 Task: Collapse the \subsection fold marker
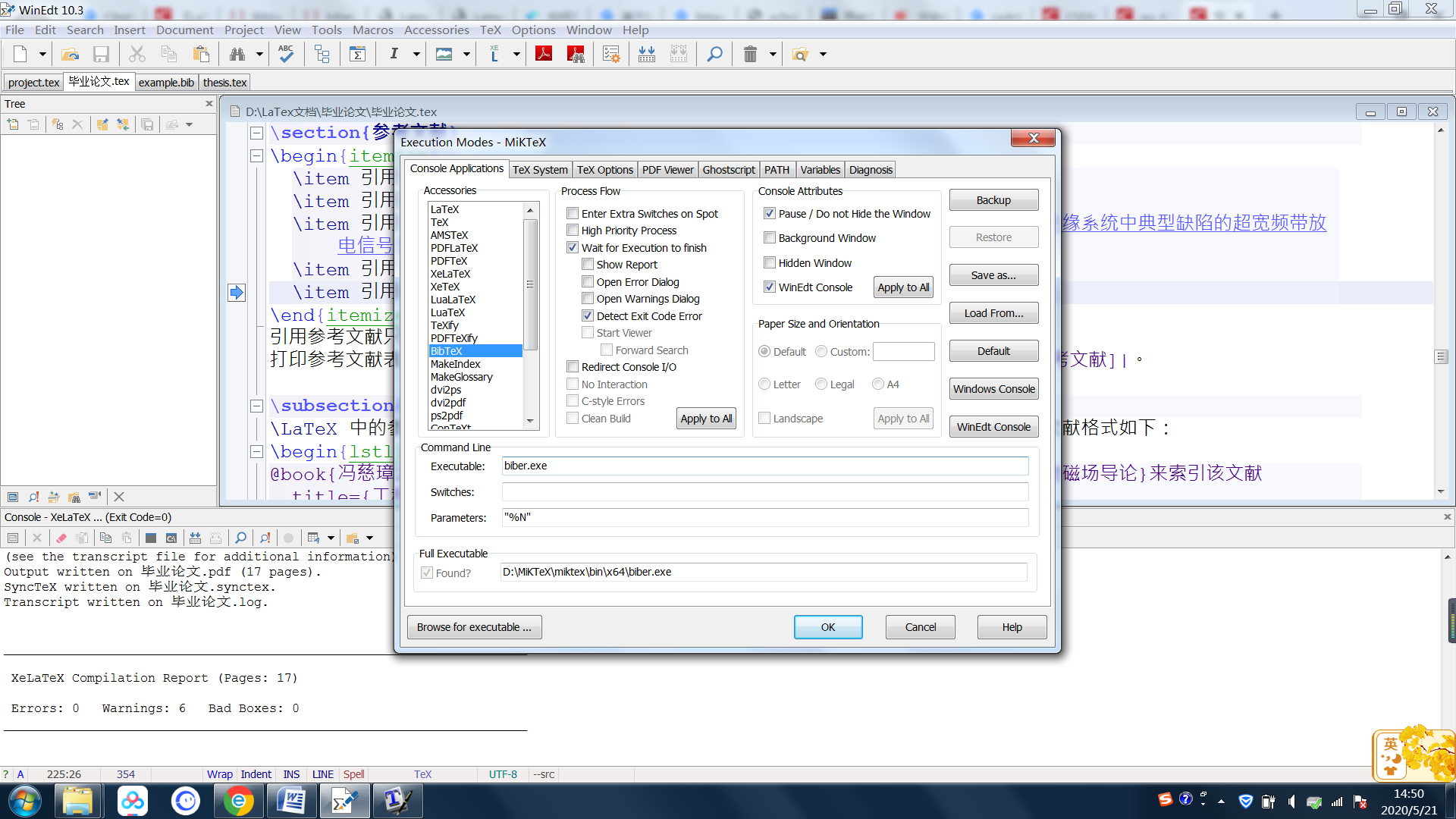click(x=257, y=406)
